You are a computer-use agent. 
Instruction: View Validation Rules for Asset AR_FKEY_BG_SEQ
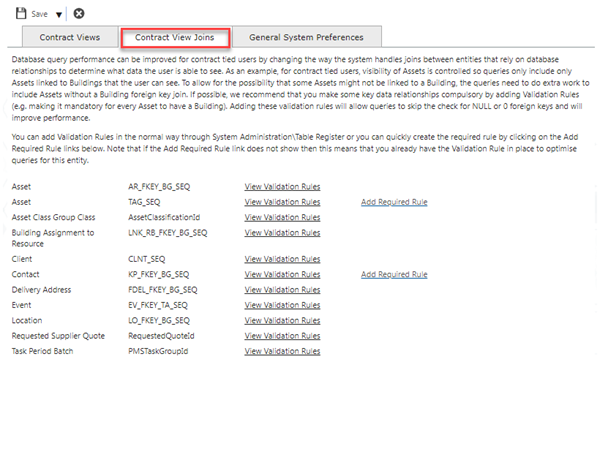tap(282, 187)
